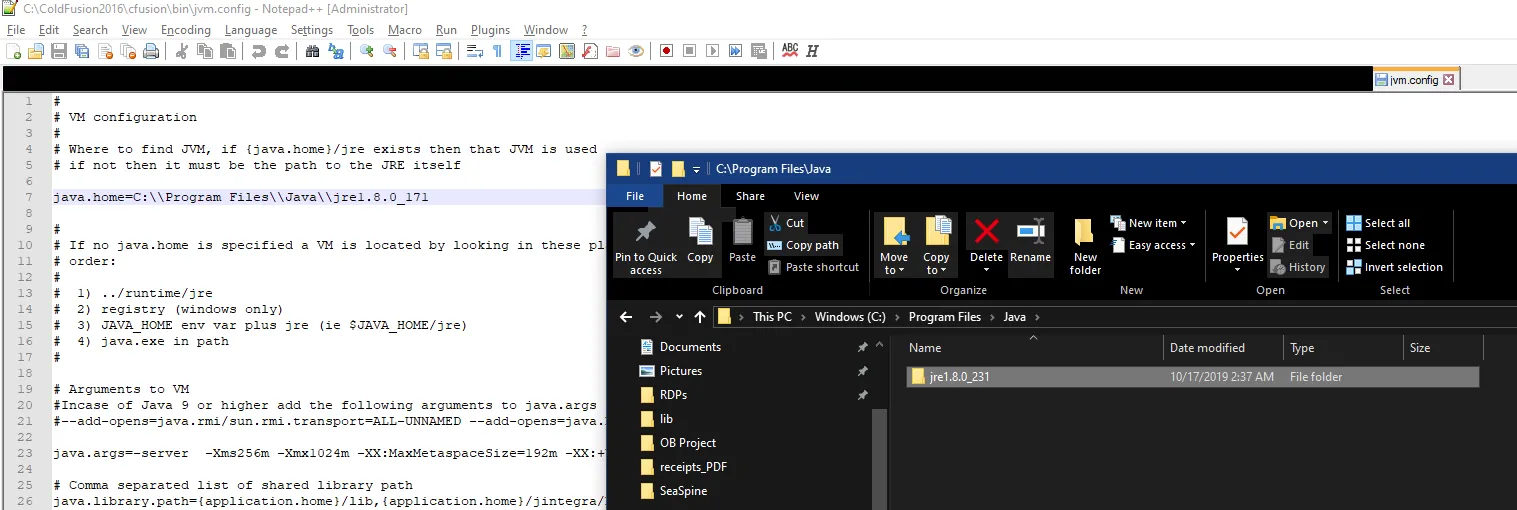Open the Language menu

(251, 30)
